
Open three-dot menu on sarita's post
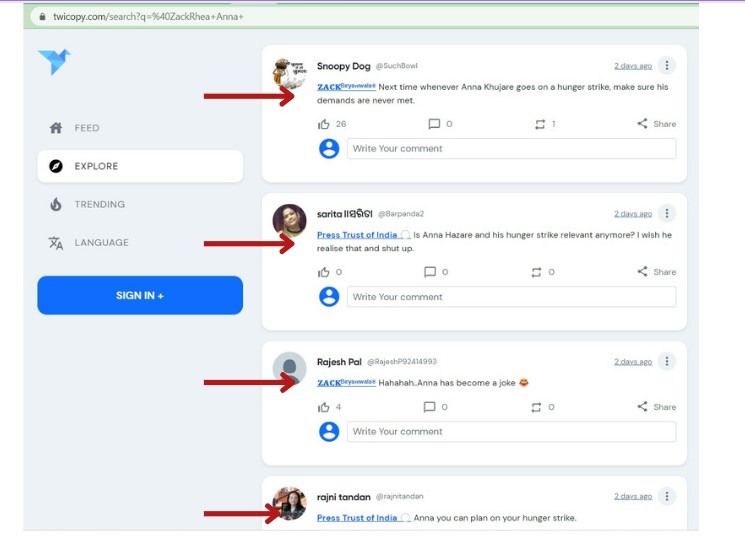(667, 213)
